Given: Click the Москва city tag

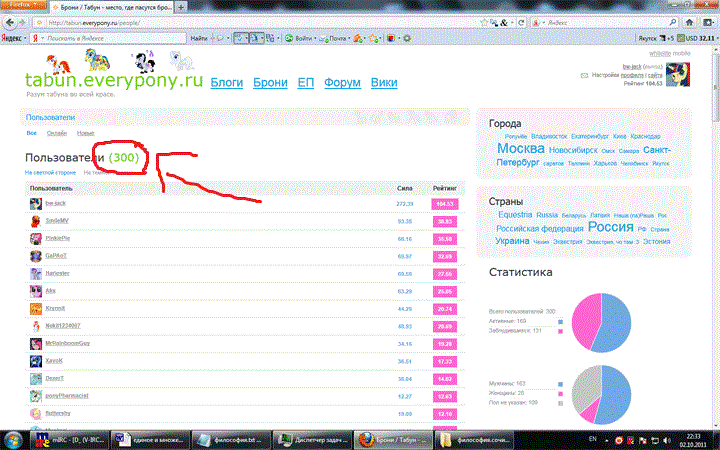Looking at the screenshot, I should coord(521,148).
